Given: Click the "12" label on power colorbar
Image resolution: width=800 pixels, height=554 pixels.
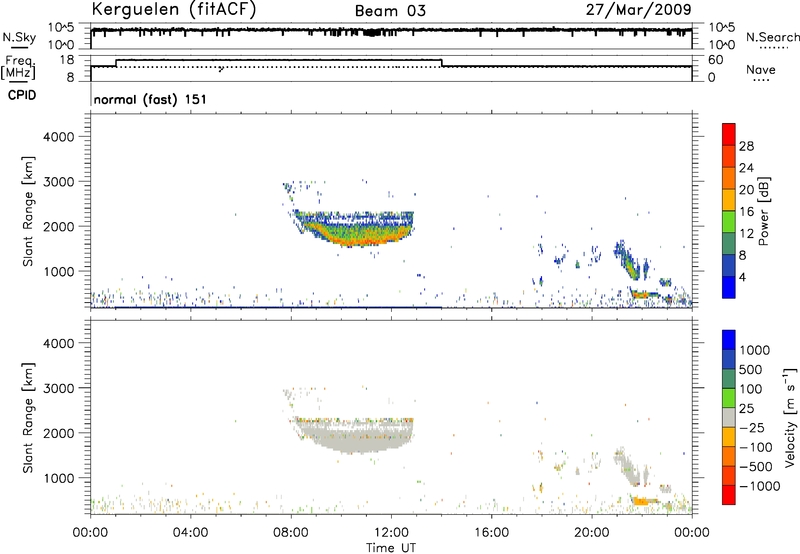Looking at the screenshot, I should pos(746,234).
